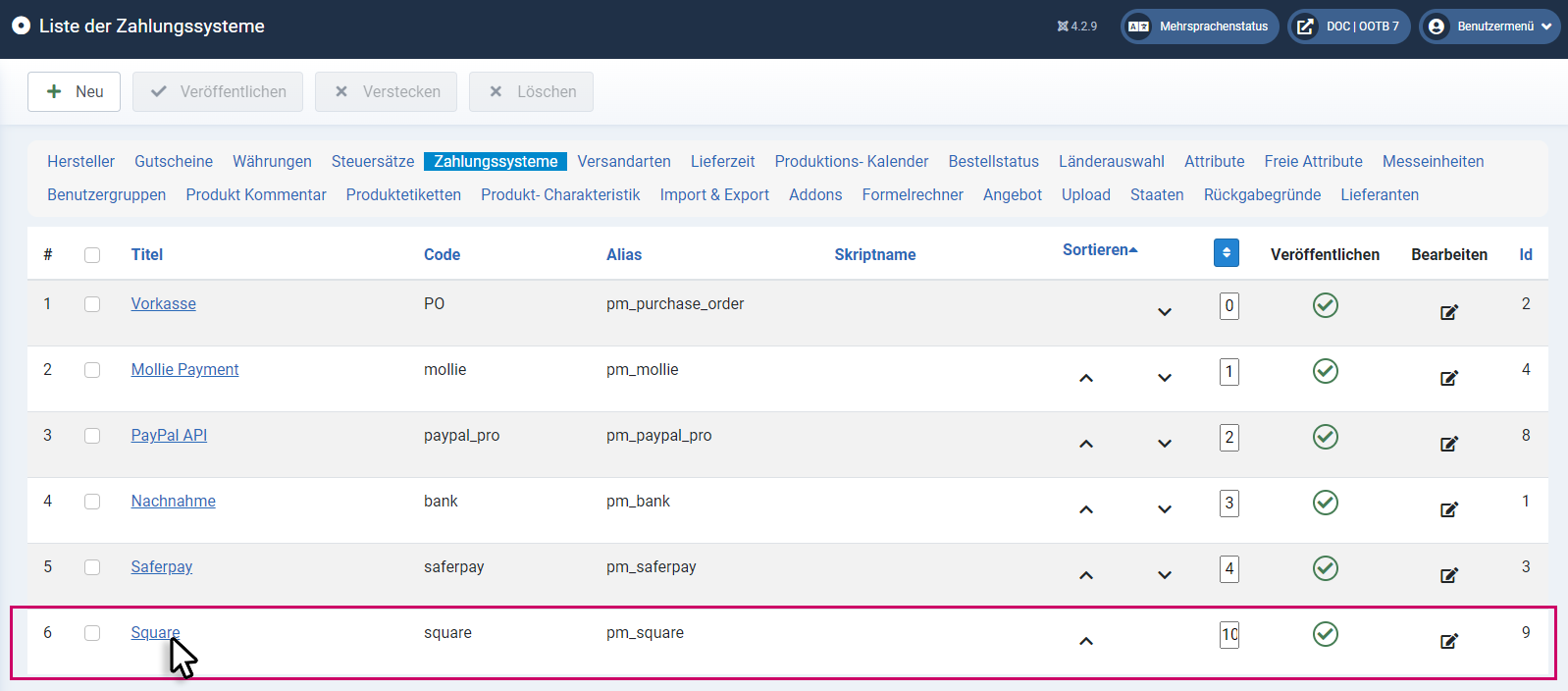Screen dimensions: 1568x691
Task: Edit the Square payment system
Action: [1449, 641]
